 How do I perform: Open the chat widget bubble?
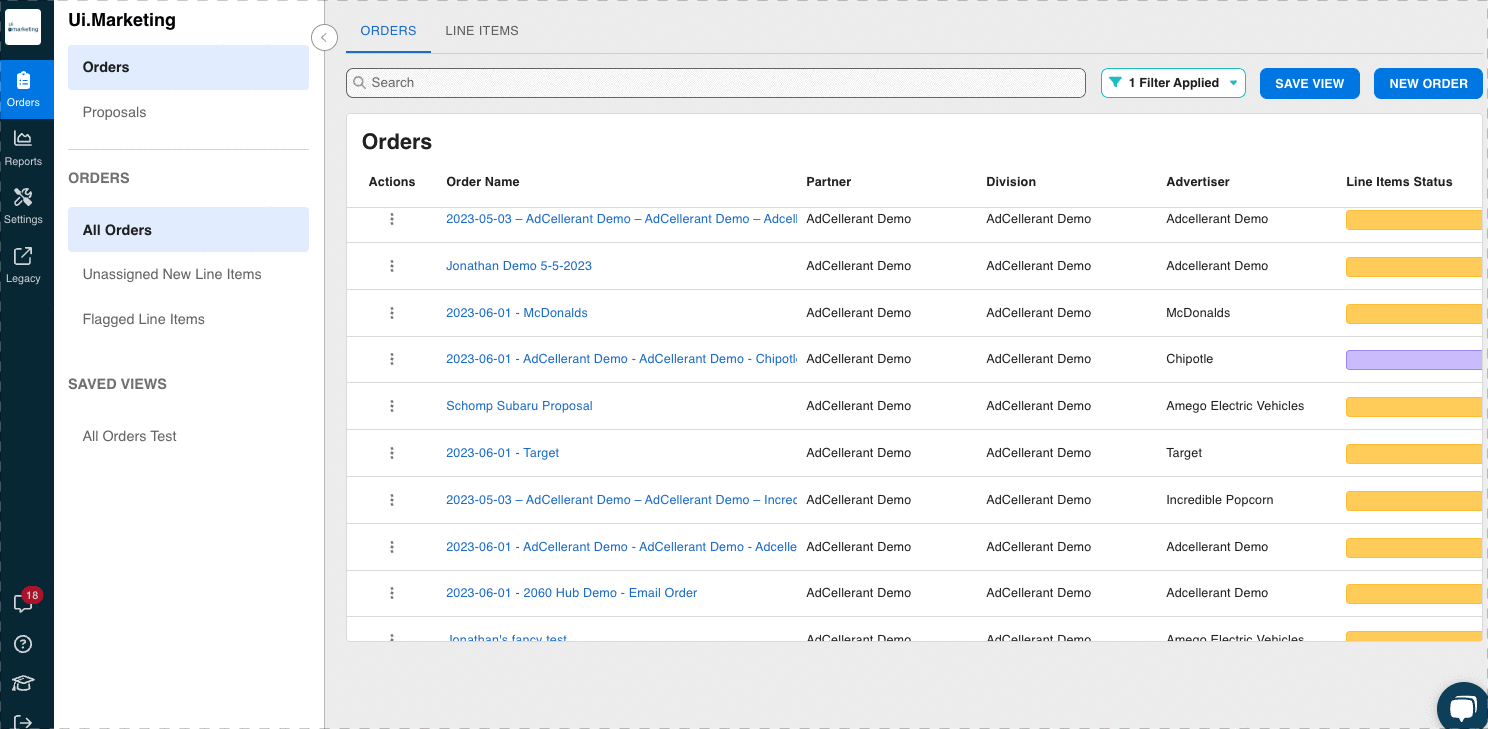pos(1461,707)
